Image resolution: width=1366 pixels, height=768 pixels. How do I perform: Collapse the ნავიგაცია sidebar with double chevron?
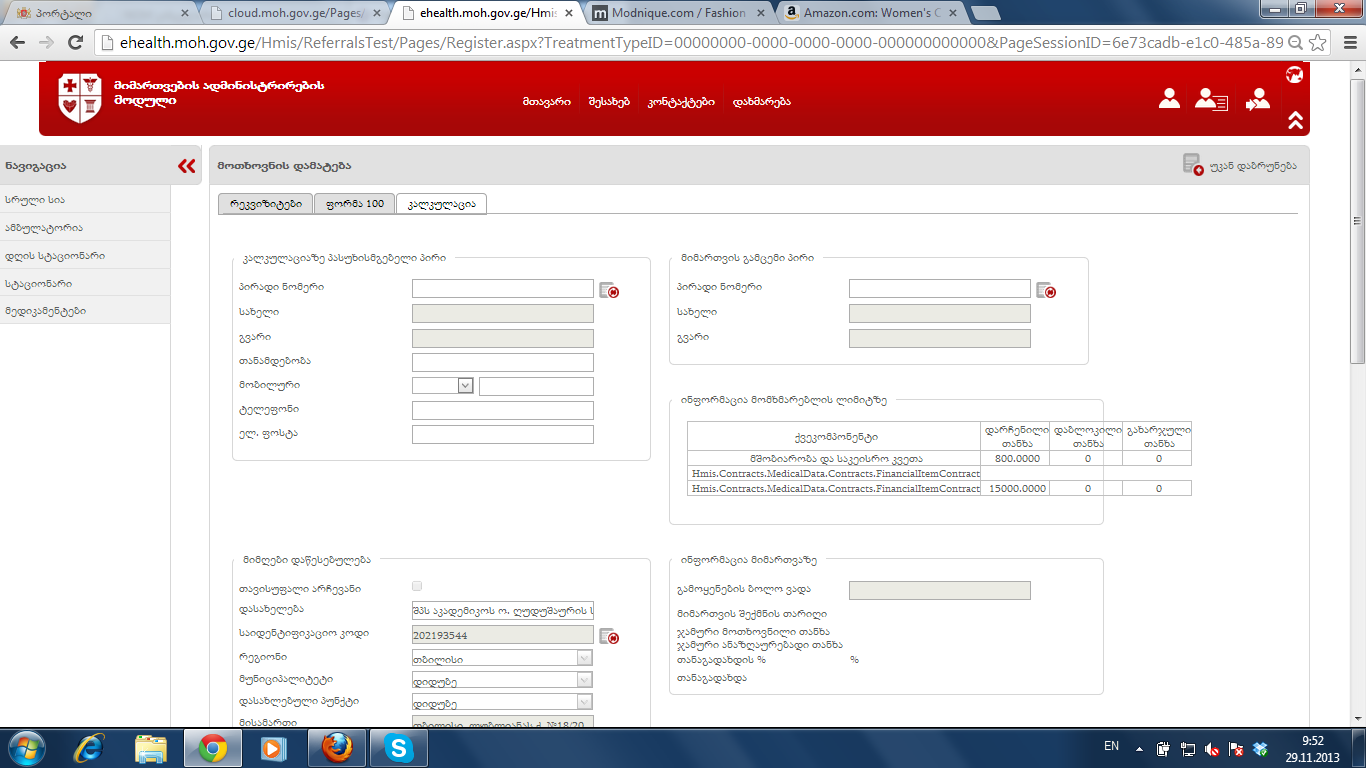[186, 166]
